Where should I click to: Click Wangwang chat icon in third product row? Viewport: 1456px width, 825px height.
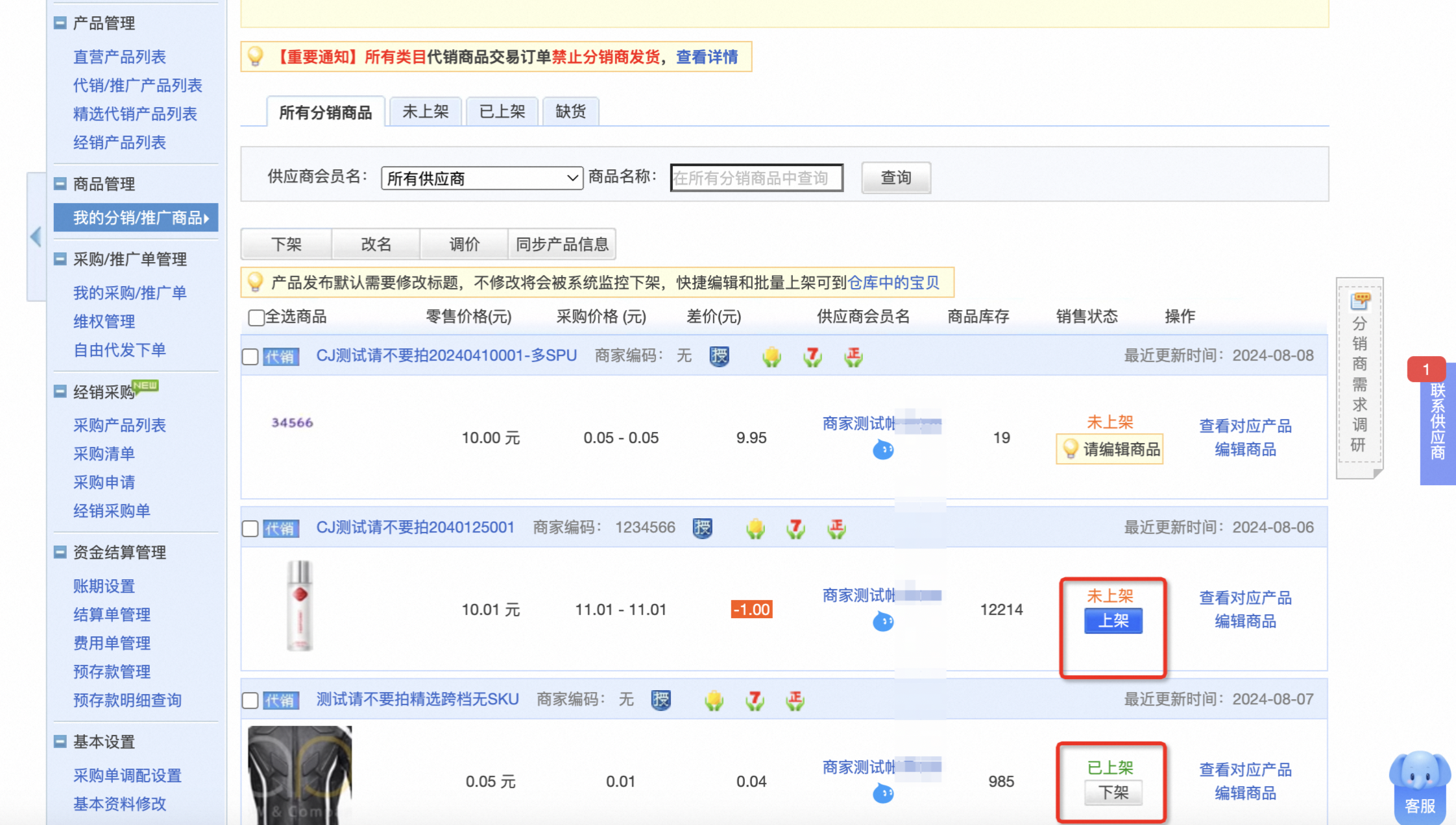(x=883, y=793)
